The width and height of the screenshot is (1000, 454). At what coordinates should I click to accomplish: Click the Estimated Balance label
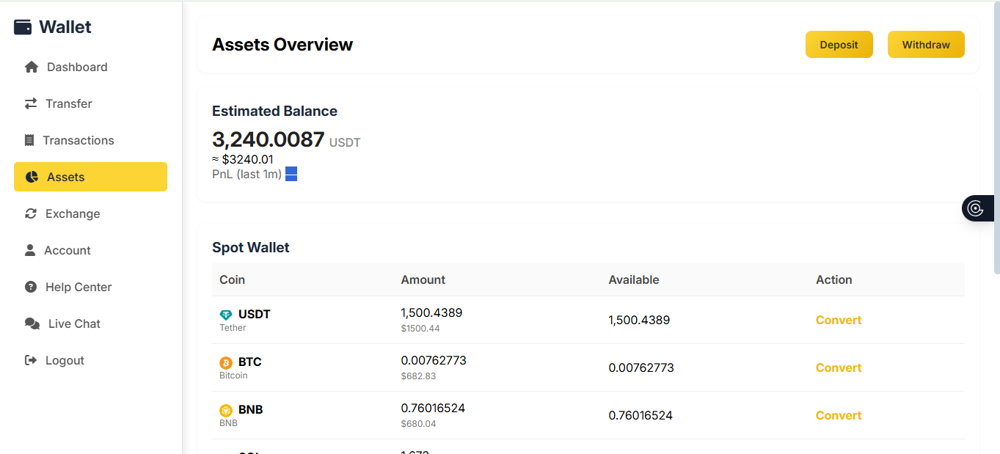click(274, 111)
